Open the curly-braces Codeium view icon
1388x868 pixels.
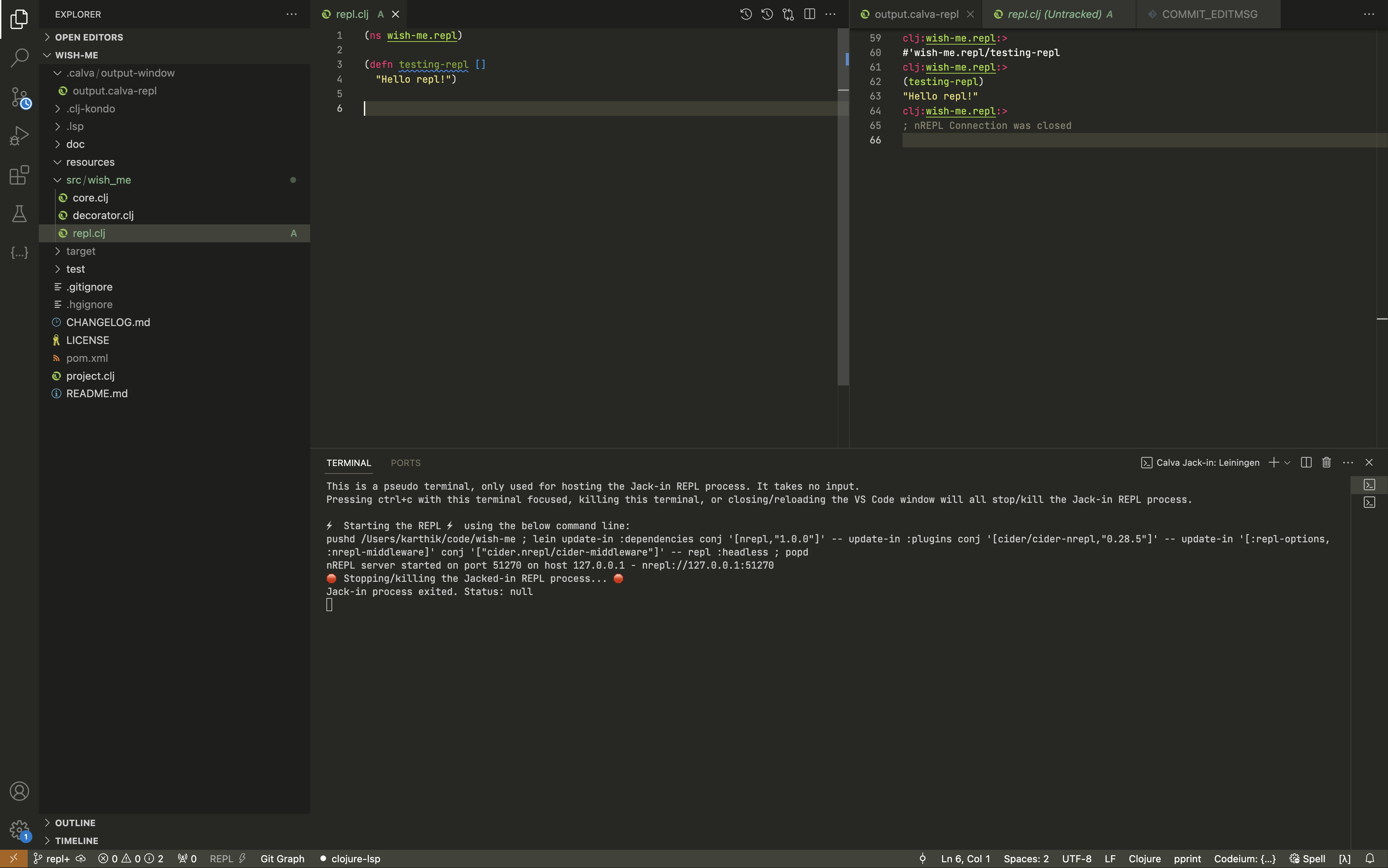pos(19,252)
